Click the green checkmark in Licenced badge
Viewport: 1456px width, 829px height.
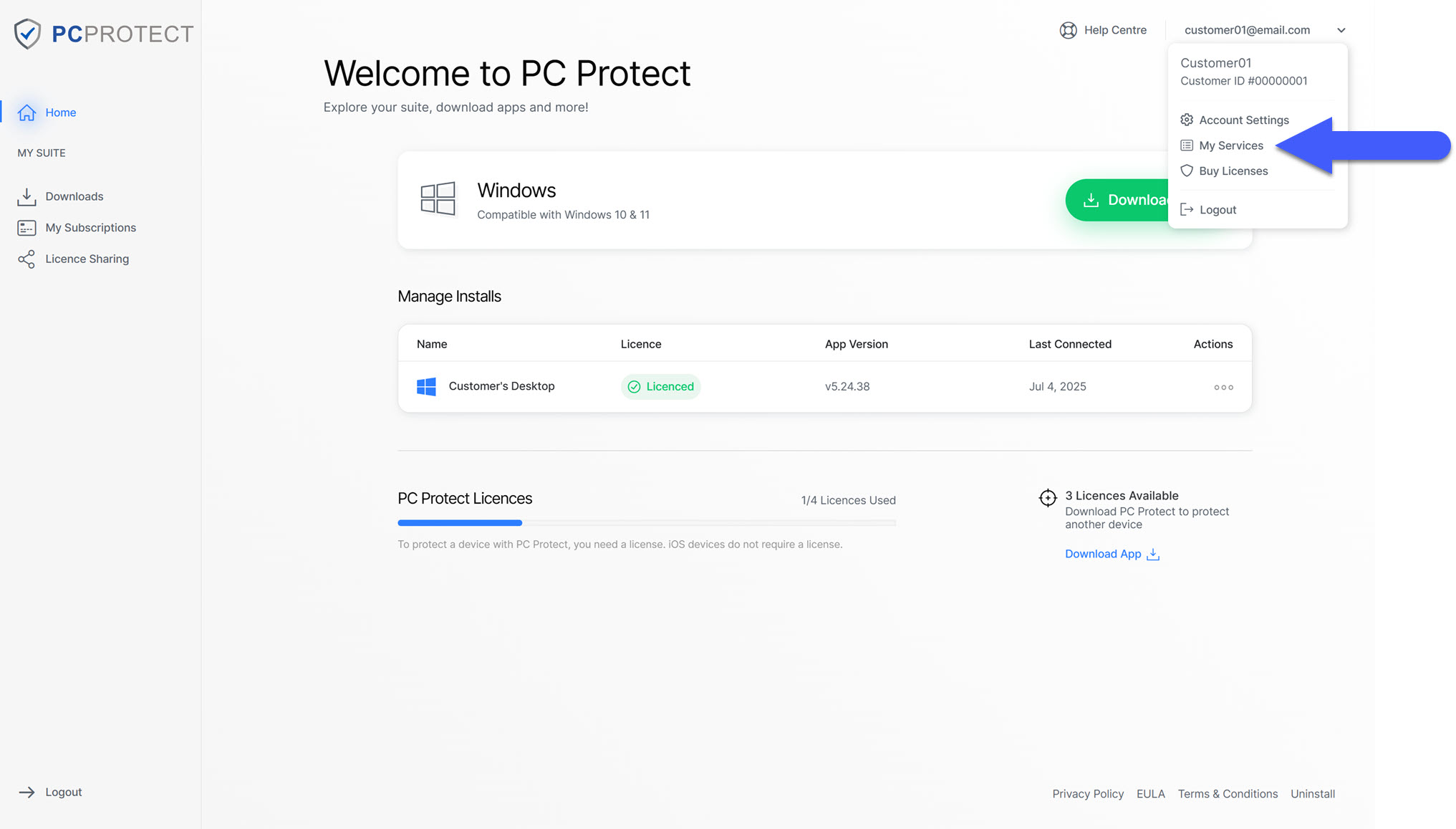[634, 387]
